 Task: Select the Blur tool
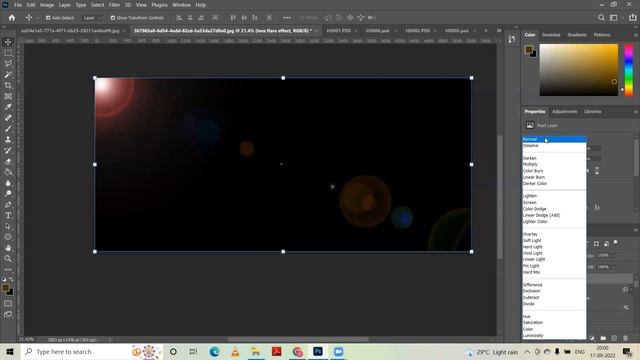coord(8,183)
